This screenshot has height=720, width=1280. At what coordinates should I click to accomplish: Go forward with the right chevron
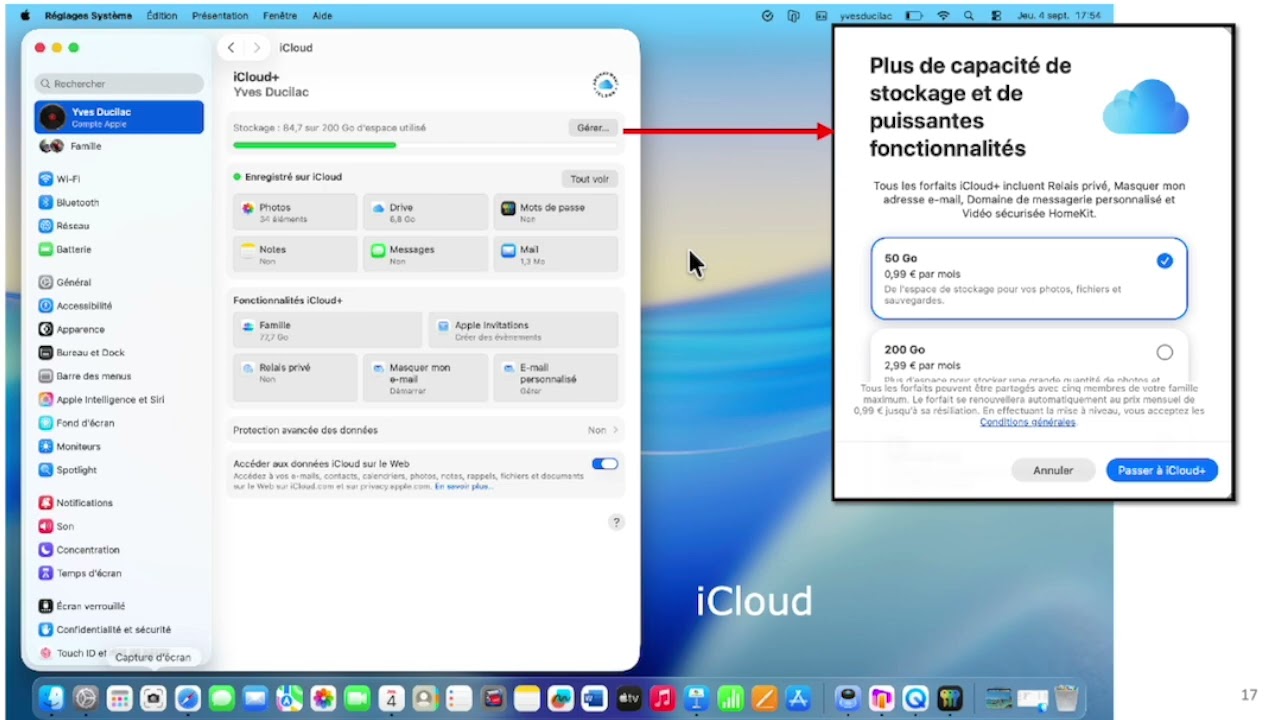pos(257,48)
